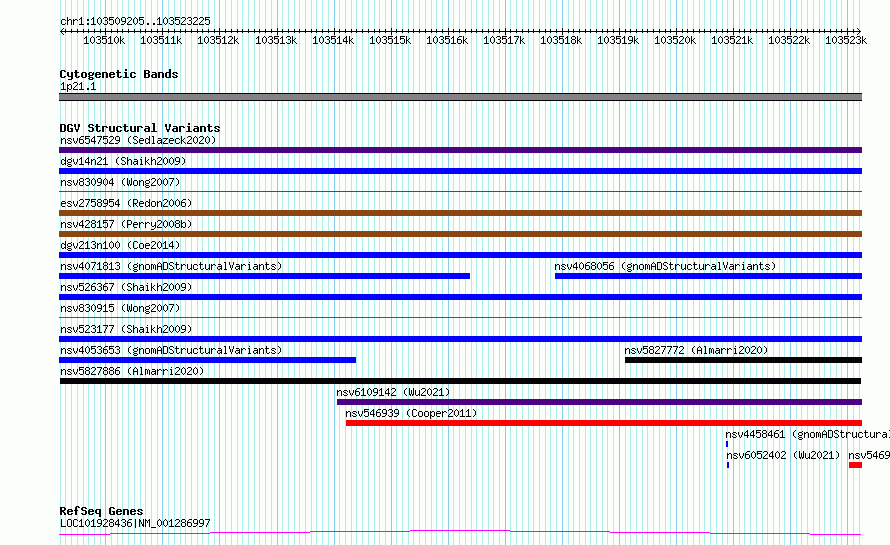Click the blue bar under dgv14n21
This screenshot has width=890, height=545.
460,171
